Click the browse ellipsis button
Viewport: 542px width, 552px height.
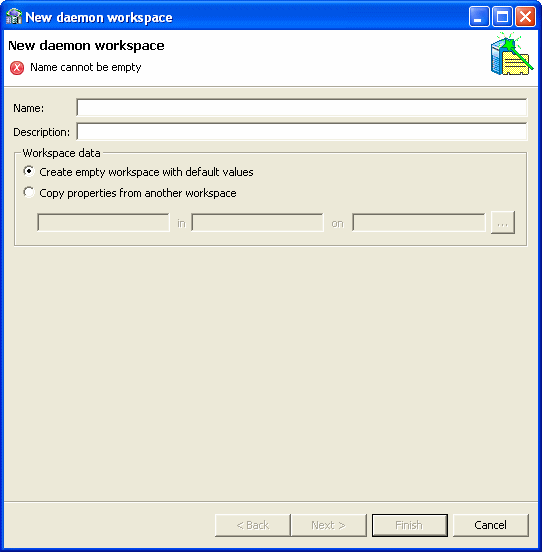pos(503,223)
